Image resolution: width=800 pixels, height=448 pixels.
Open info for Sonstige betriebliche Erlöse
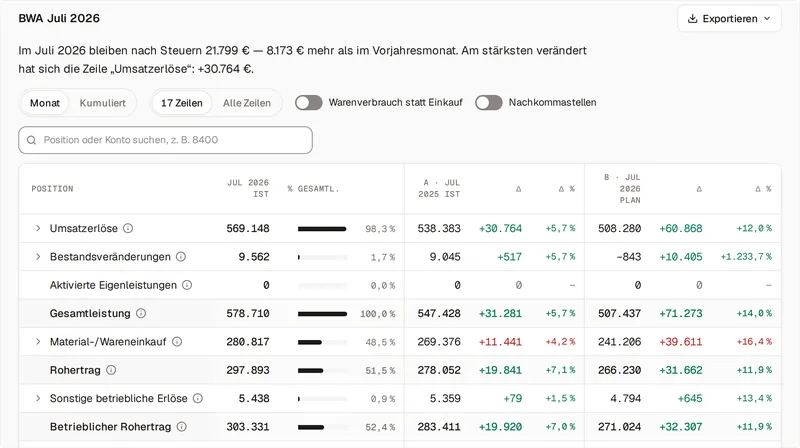[x=197, y=398]
